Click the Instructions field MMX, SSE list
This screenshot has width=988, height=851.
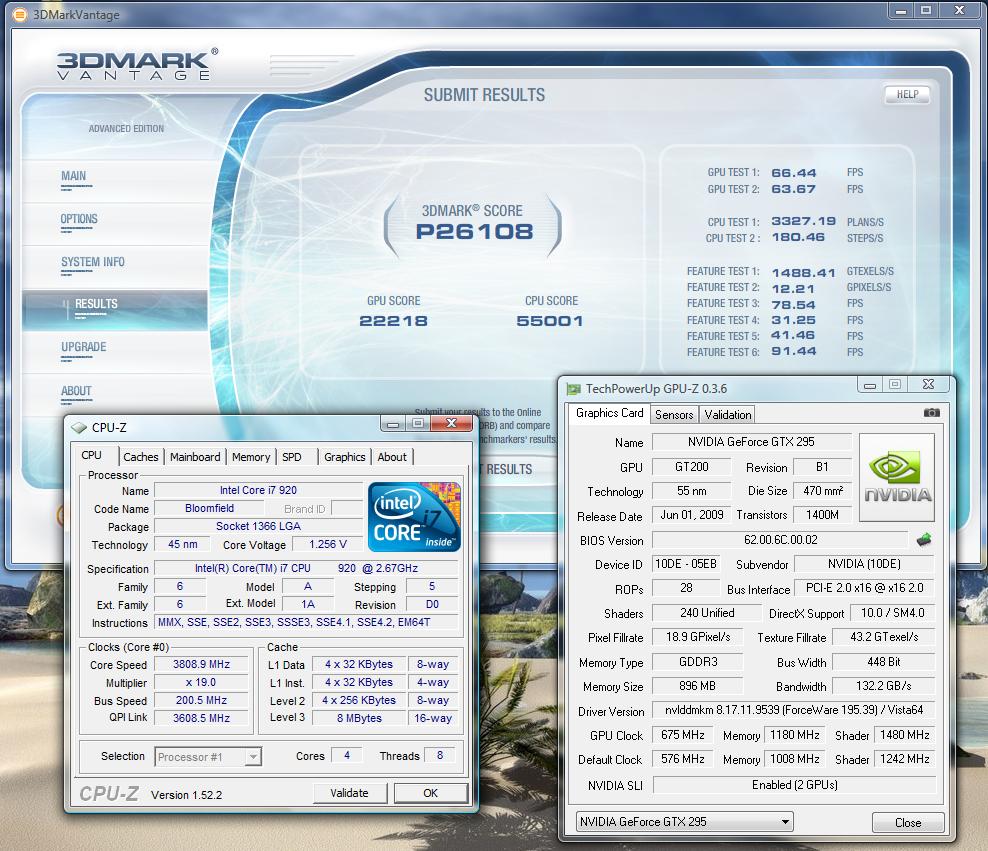coord(307,622)
